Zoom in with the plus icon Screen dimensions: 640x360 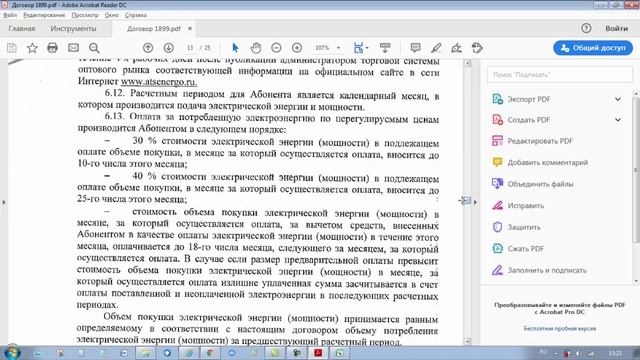tap(297, 48)
